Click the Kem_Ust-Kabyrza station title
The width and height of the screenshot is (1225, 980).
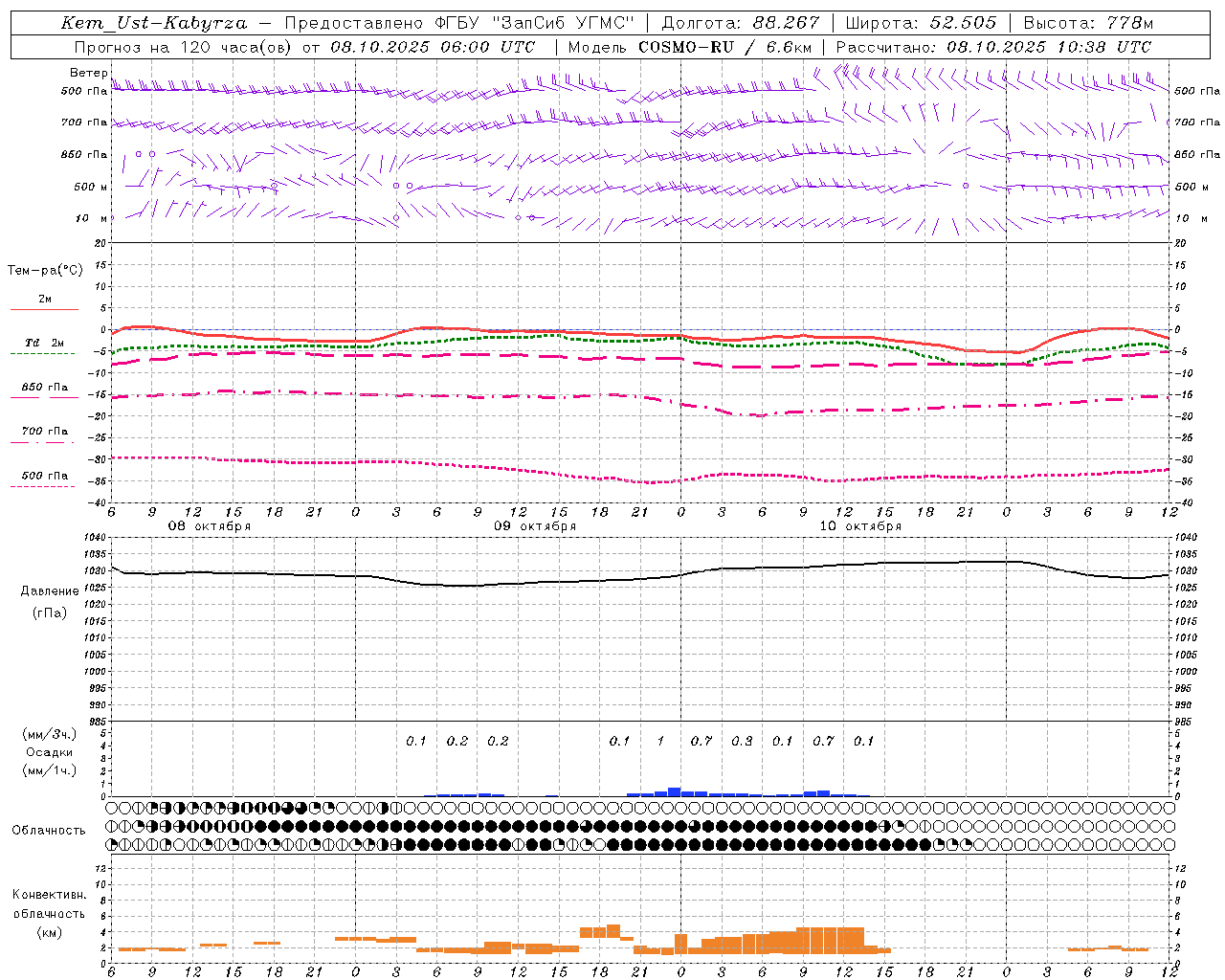153,23
